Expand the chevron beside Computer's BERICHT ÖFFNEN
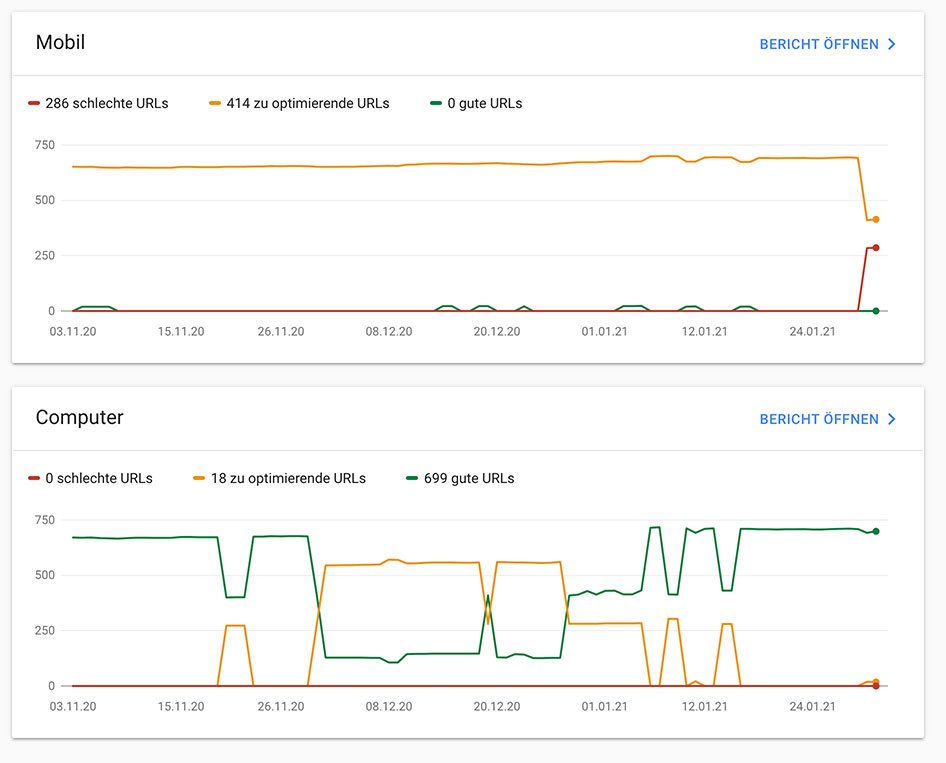 [891, 419]
